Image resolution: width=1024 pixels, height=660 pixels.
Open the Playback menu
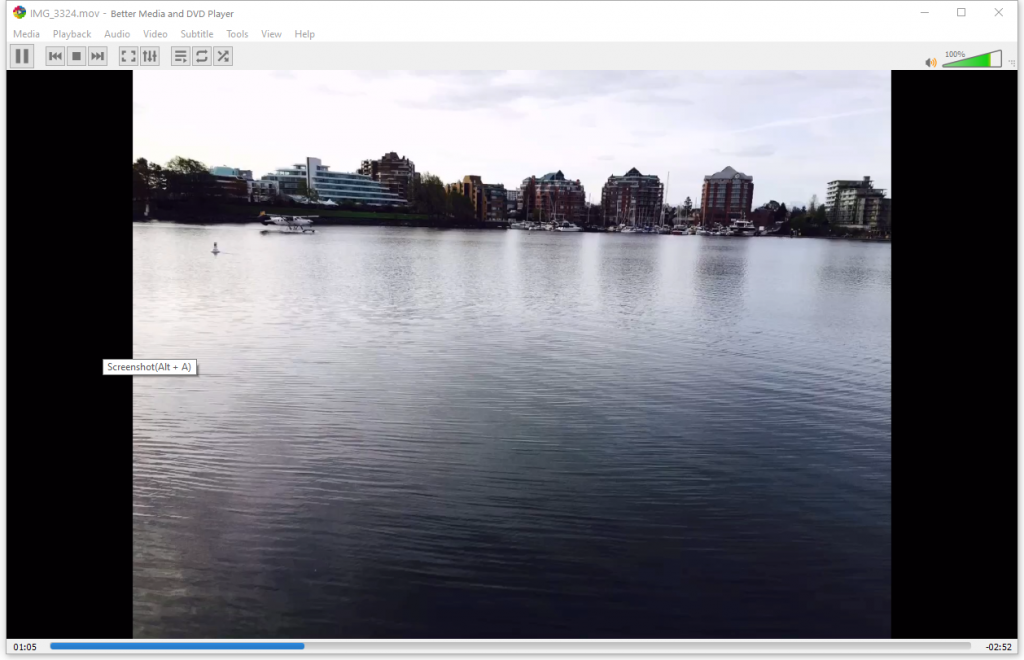(x=72, y=34)
